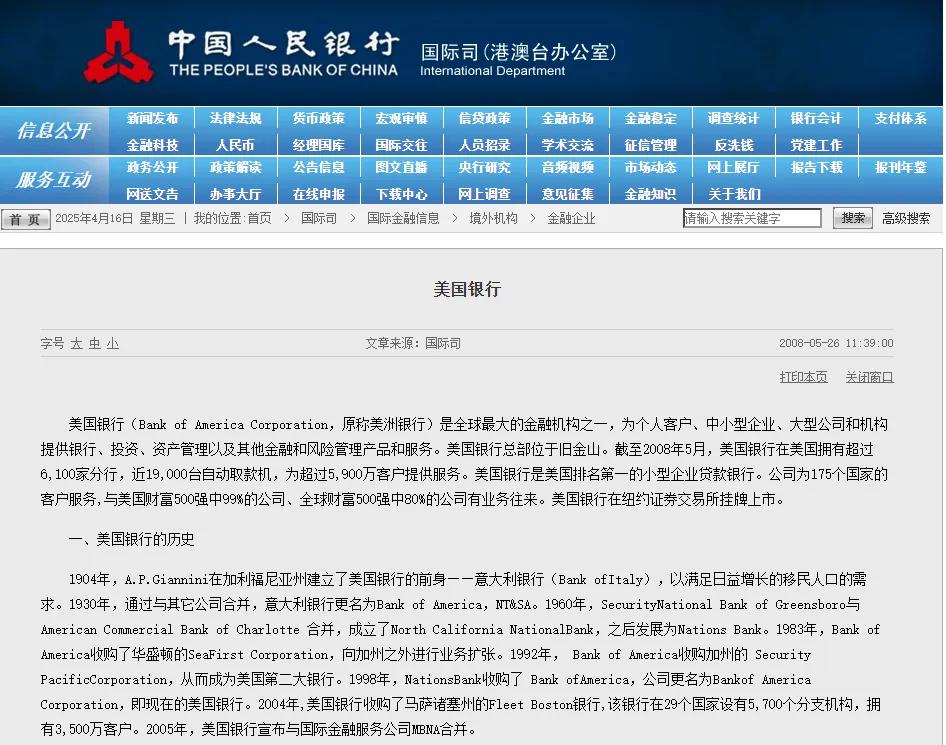Click the heading 一、美国银行的历史
946x745 pixels.
coord(132,539)
